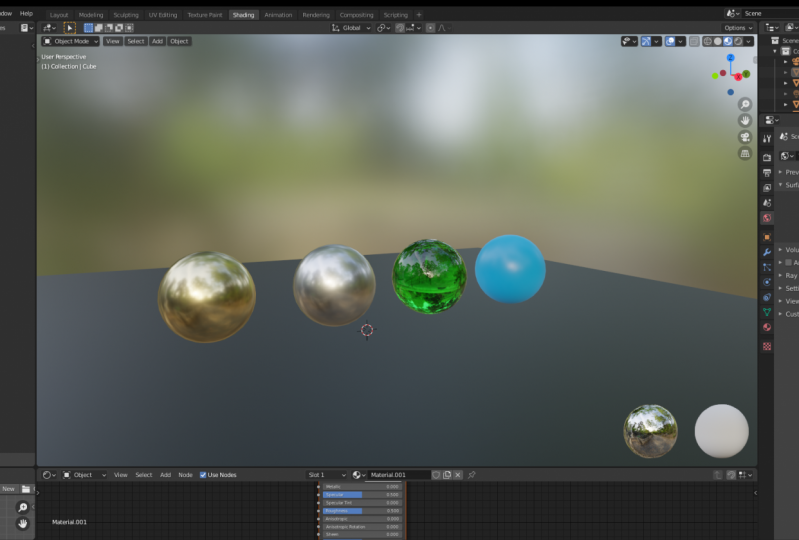Switch to the Animation workspace tab
Screen dimensions: 799x540
point(278,15)
